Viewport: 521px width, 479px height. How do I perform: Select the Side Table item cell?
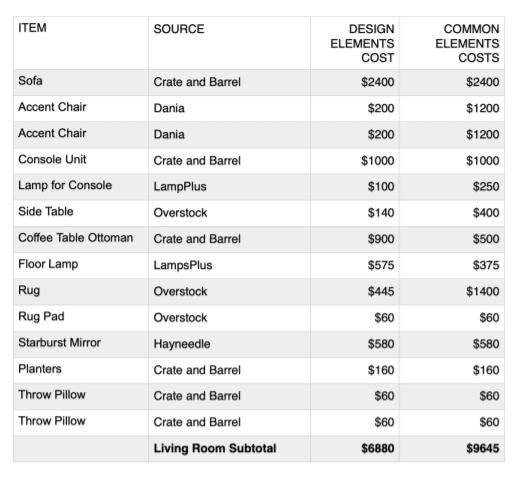click(81, 213)
